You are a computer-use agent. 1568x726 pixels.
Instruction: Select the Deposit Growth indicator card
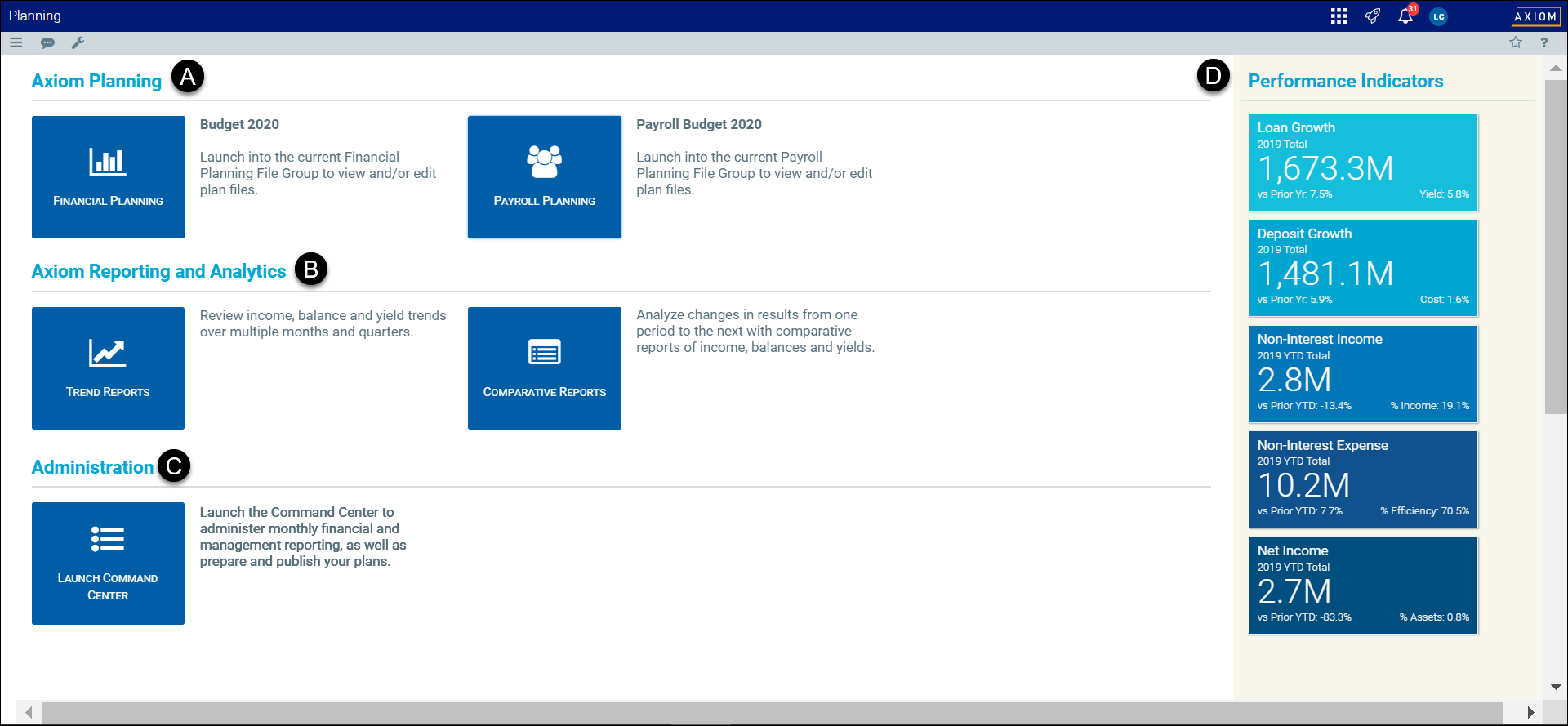1363,268
